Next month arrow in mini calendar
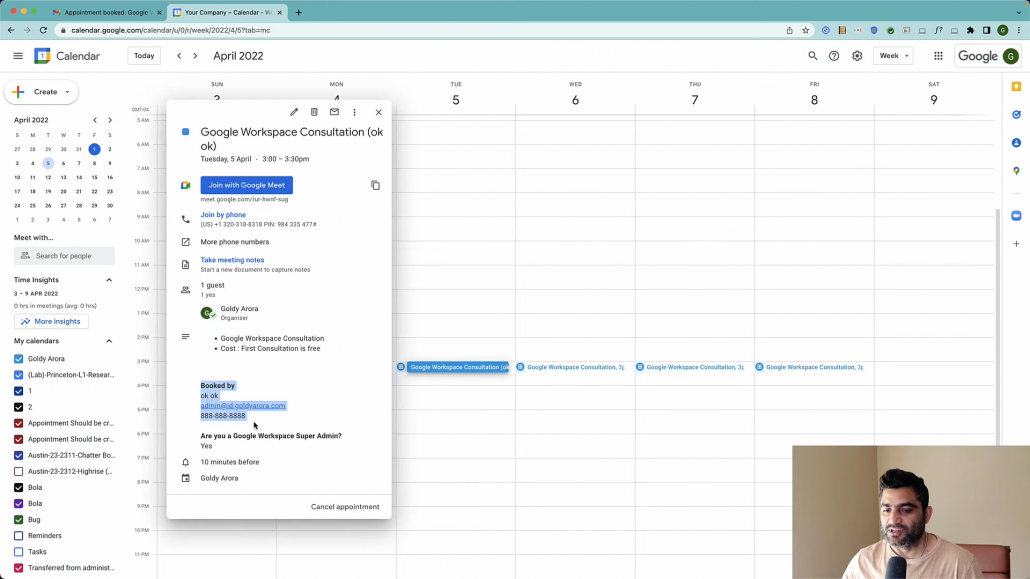Image resolution: width=1030 pixels, height=579 pixels. pyautogui.click(x=110, y=120)
